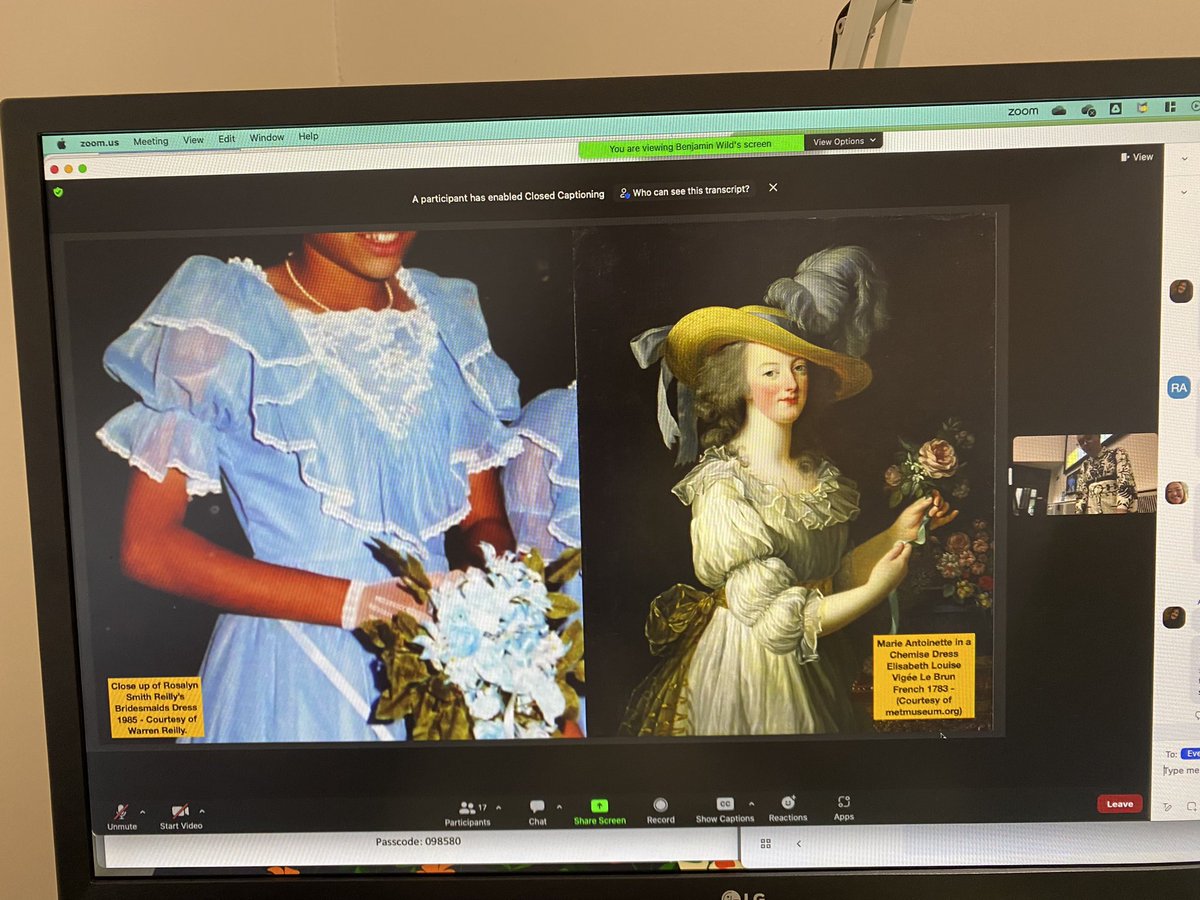Collapse chat panel with top chevron
This screenshot has height=900, width=1200.
tap(1186, 159)
